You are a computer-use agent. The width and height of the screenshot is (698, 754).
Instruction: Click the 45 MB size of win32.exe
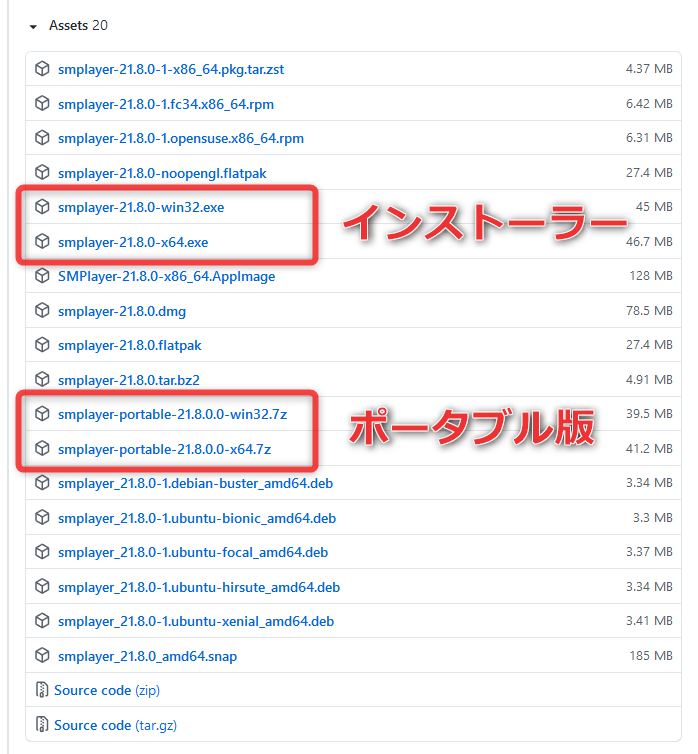(654, 207)
